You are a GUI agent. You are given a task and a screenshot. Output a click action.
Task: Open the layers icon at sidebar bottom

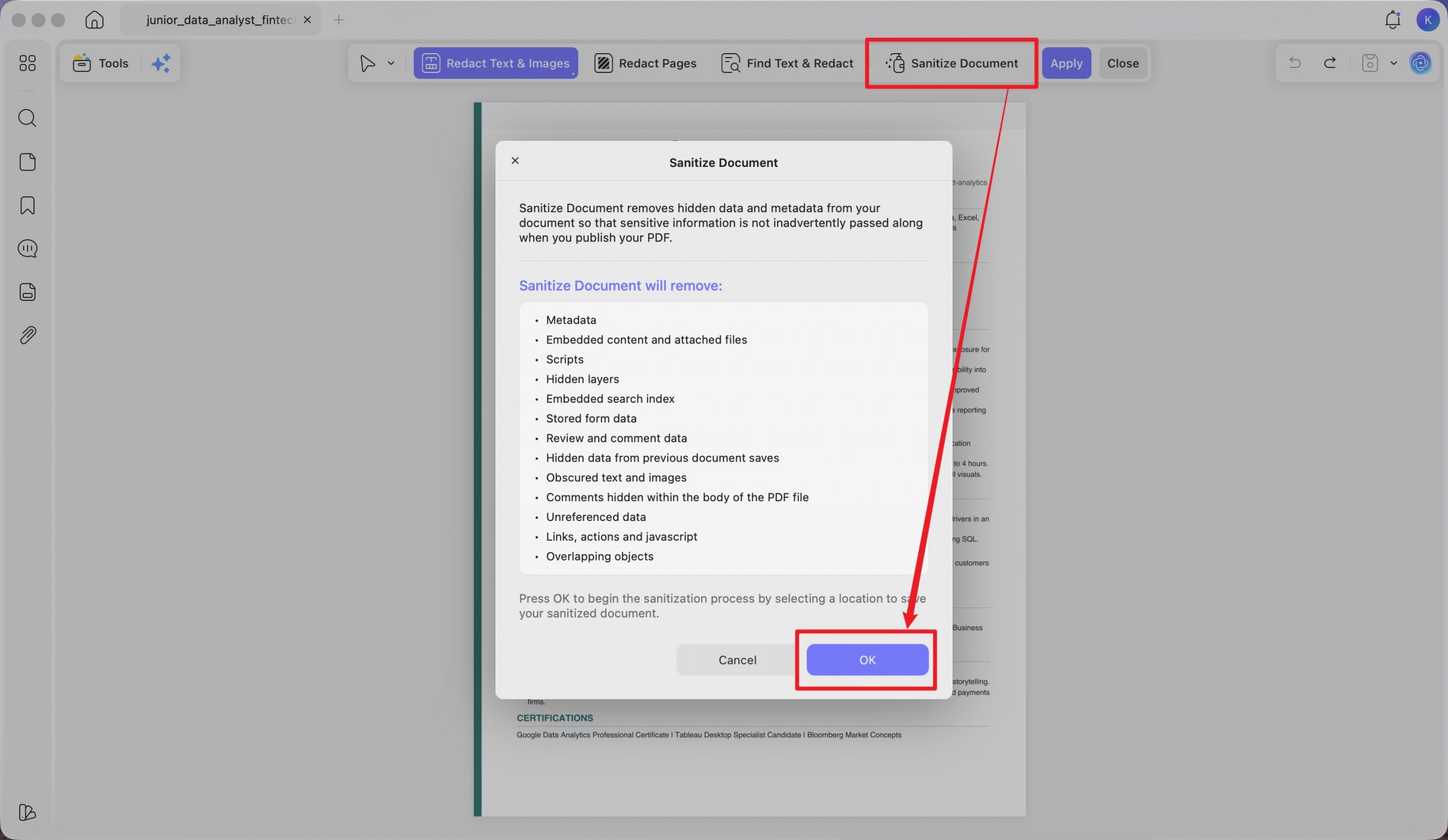27,812
